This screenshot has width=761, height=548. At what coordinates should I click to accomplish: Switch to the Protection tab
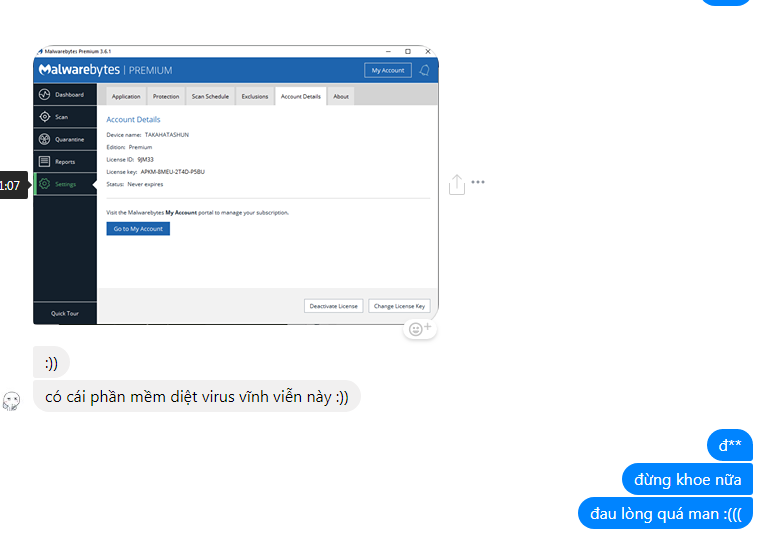pos(166,97)
